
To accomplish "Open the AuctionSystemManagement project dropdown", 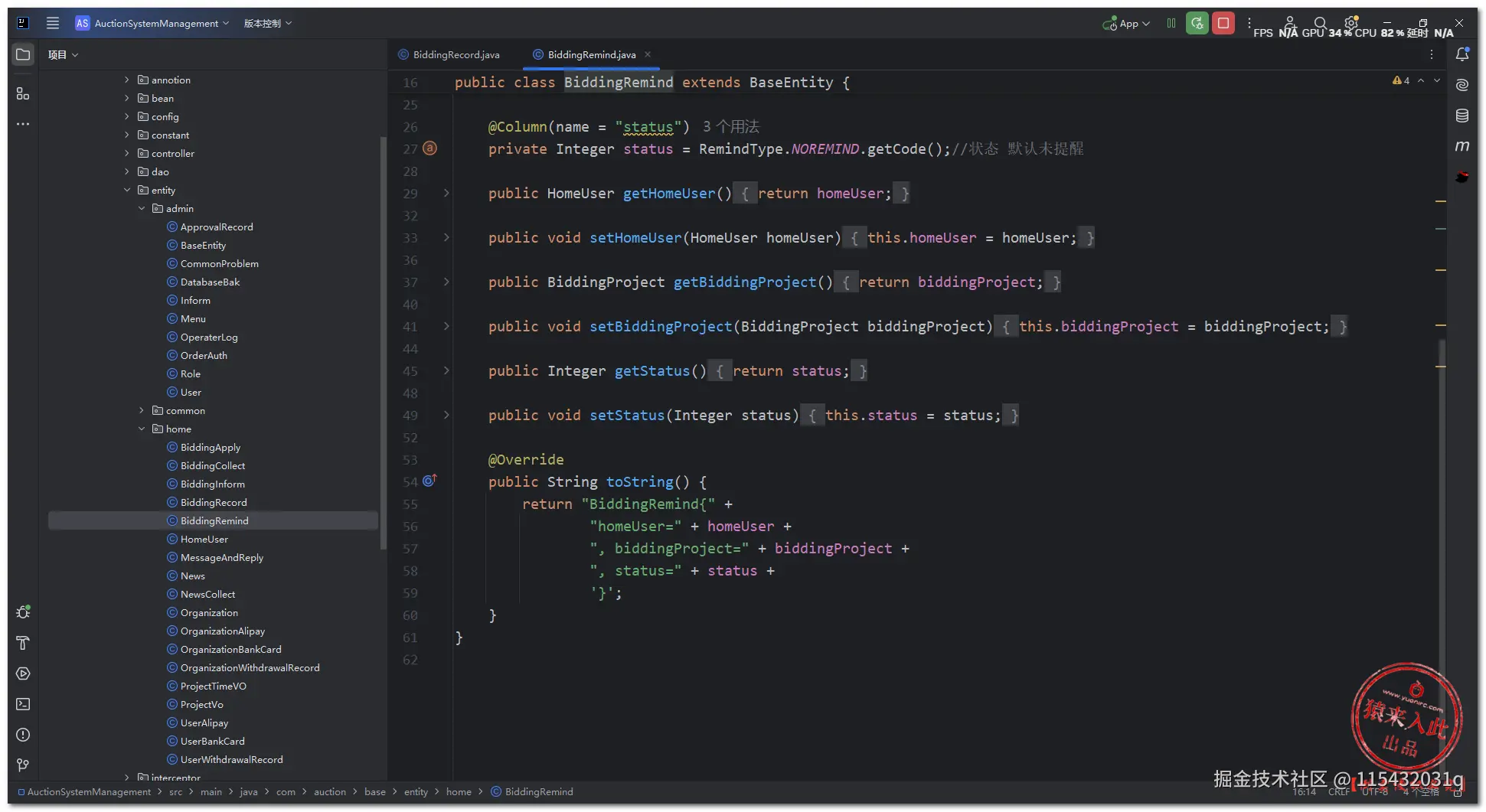I will coord(152,23).
